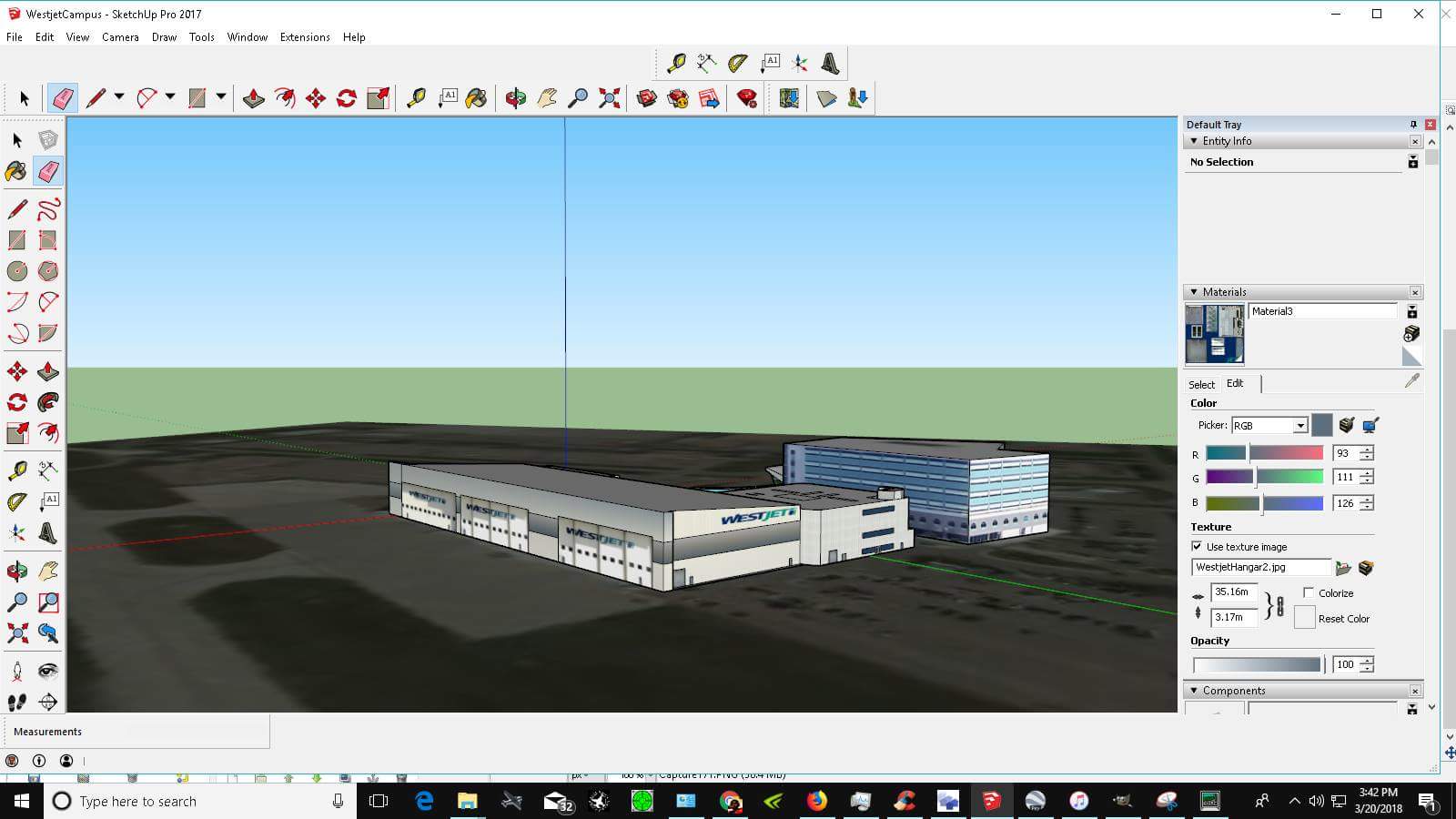The height and width of the screenshot is (819, 1456).
Task: Switch to the Orbit tool
Action: tap(16, 570)
